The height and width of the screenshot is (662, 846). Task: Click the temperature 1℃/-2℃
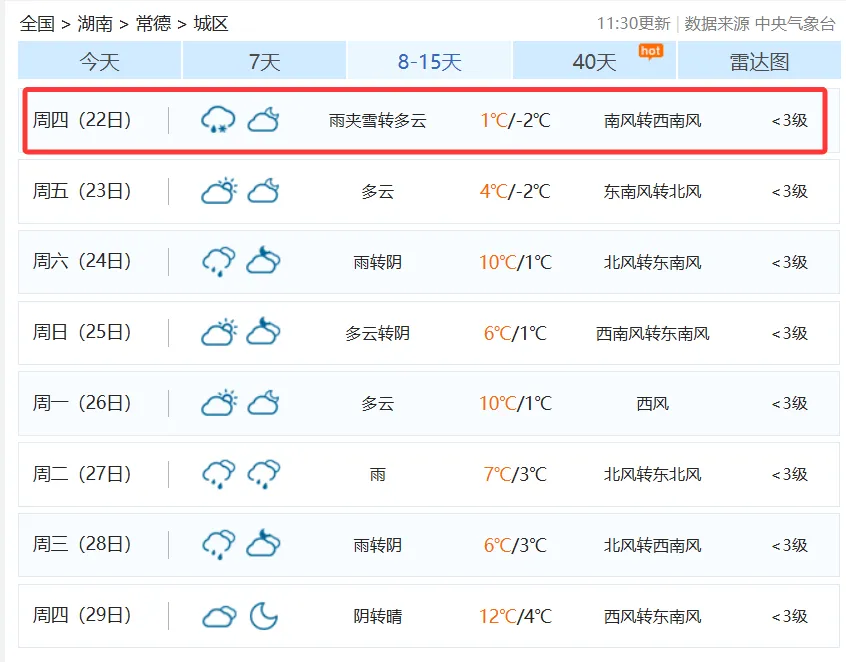515,120
